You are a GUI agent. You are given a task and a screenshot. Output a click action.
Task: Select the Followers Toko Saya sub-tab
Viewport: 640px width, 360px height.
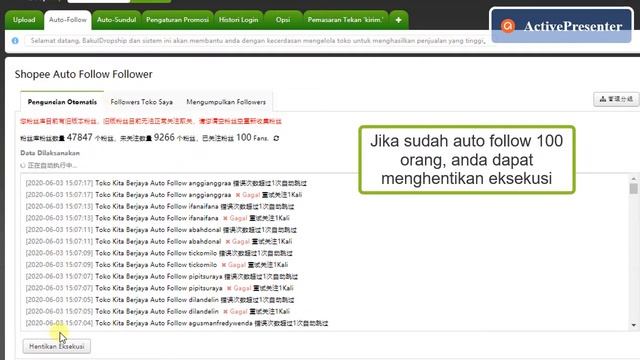pyautogui.click(x=142, y=102)
